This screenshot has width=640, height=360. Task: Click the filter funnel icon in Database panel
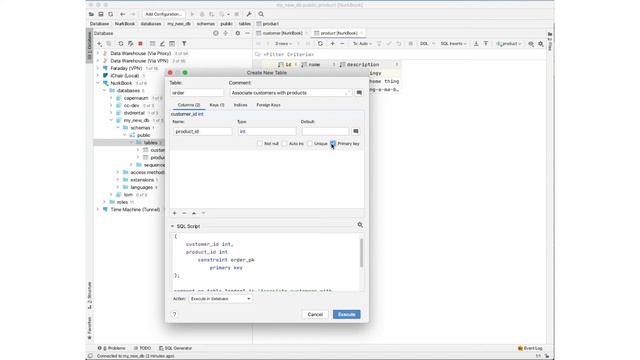[x=184, y=44]
